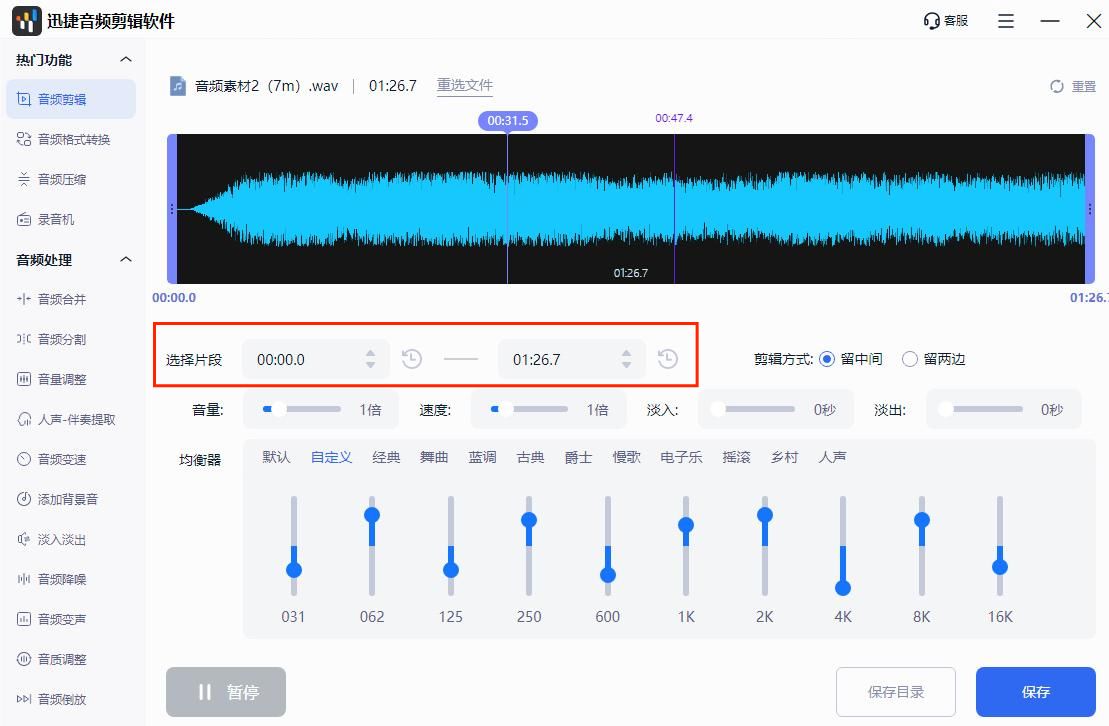Decrease end time 01:26.7 with down arrow
This screenshot has height=726, width=1109.
626,365
